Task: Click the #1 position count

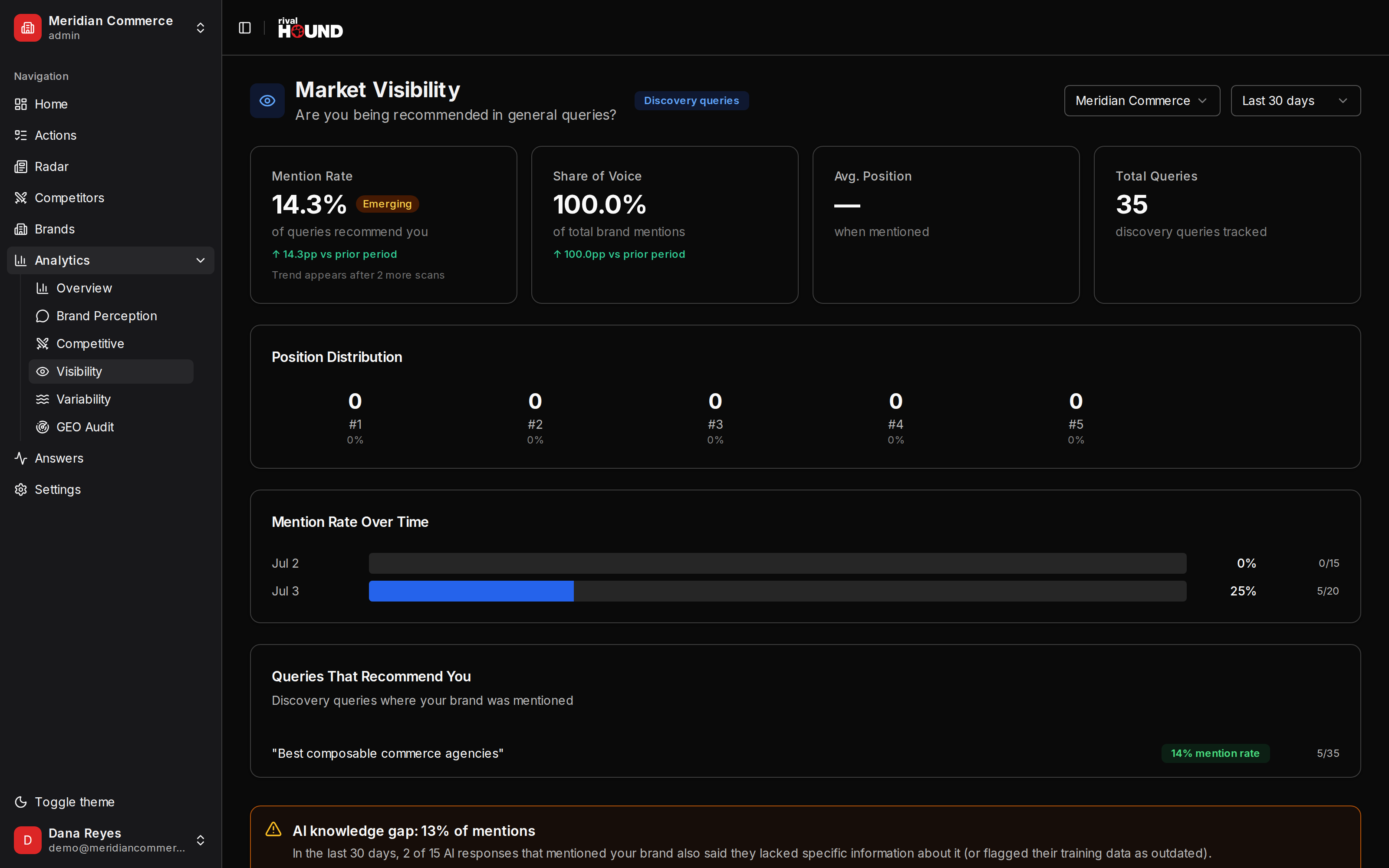Action: pyautogui.click(x=355, y=401)
